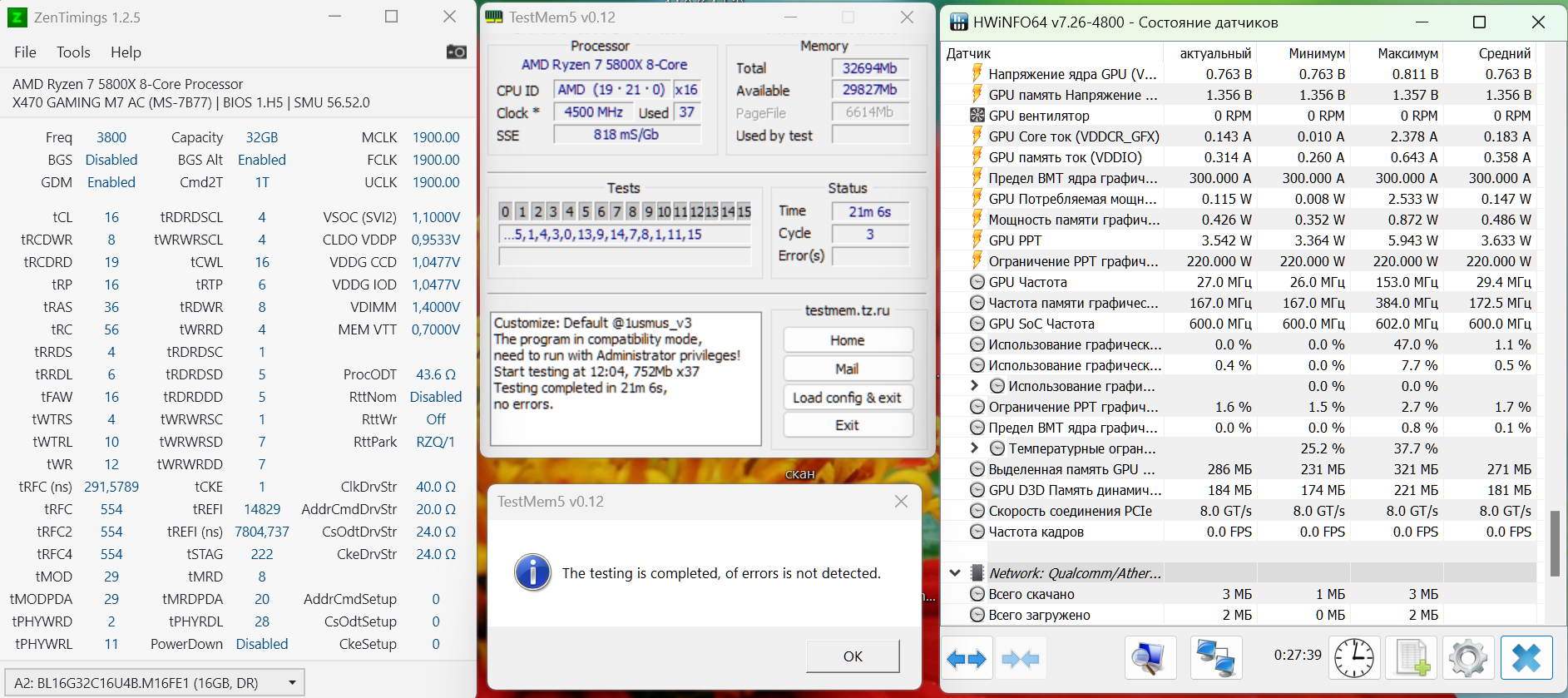Click the Максимум column header
Image resolution: width=1568 pixels, height=698 pixels.
[1407, 53]
